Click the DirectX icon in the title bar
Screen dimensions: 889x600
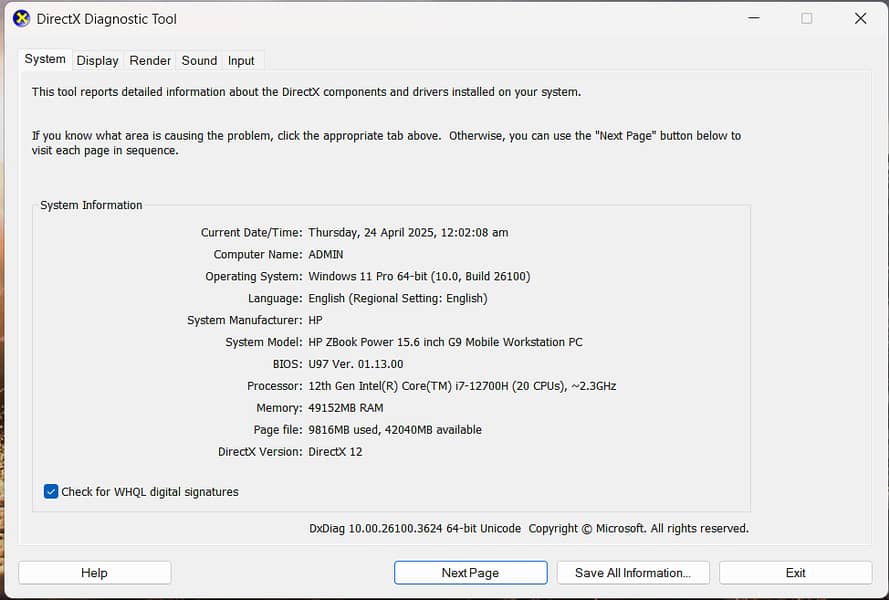click(x=21, y=18)
